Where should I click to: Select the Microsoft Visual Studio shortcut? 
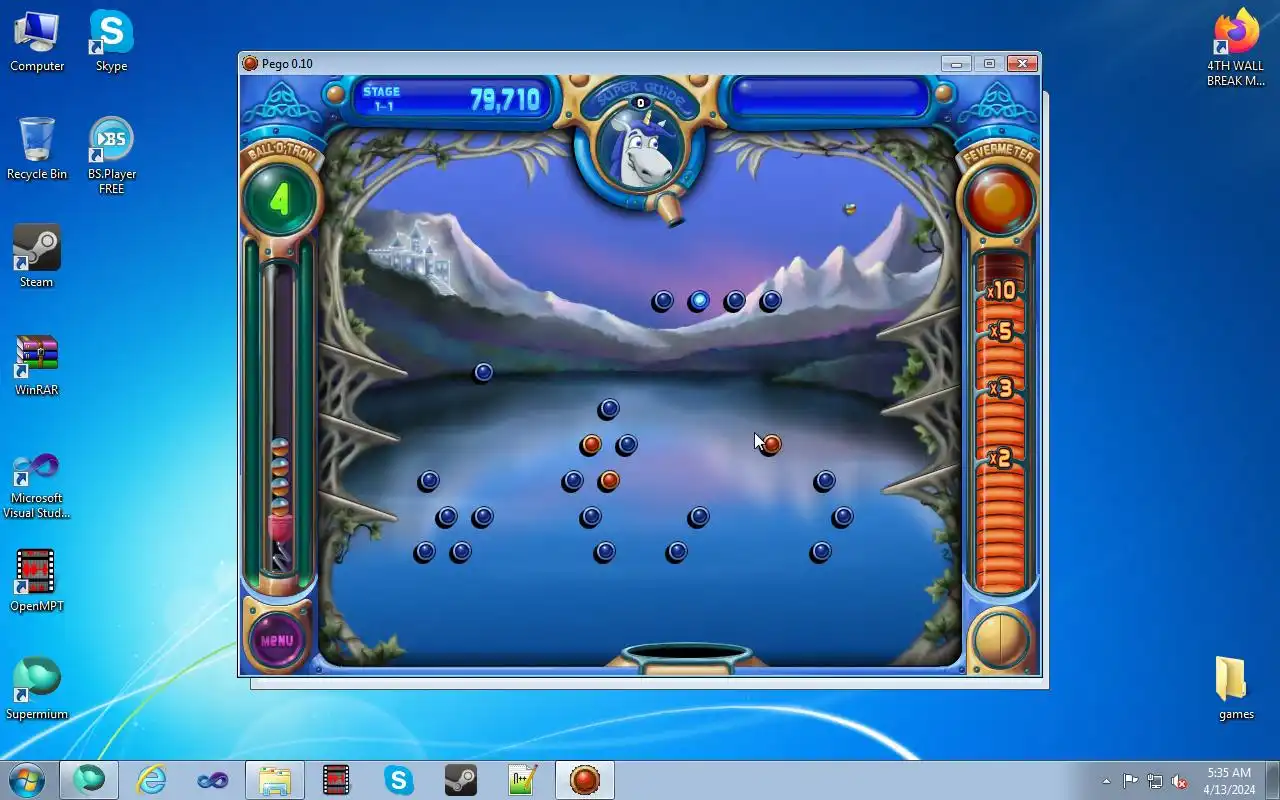pyautogui.click(x=37, y=485)
